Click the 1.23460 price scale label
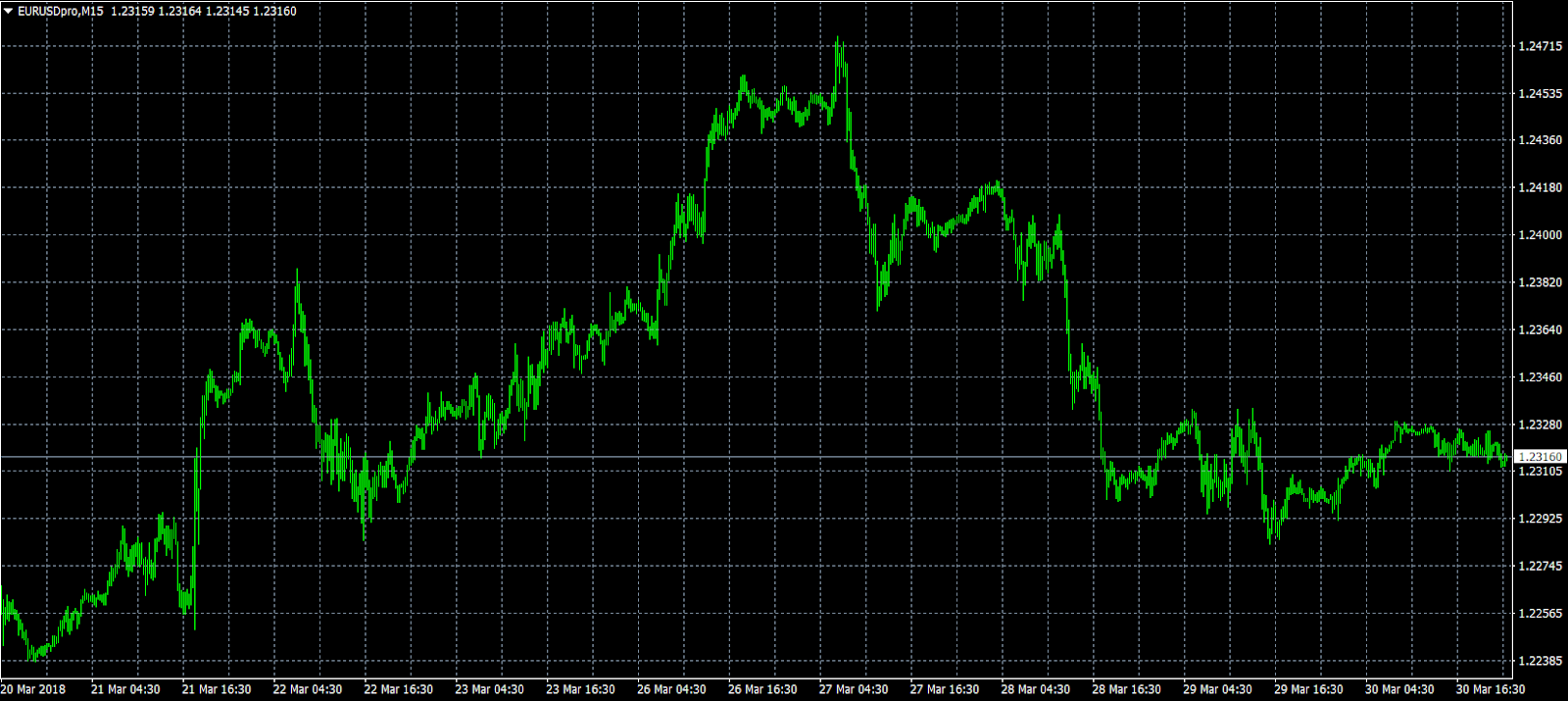This screenshot has height=701, width=1568. [x=1540, y=377]
